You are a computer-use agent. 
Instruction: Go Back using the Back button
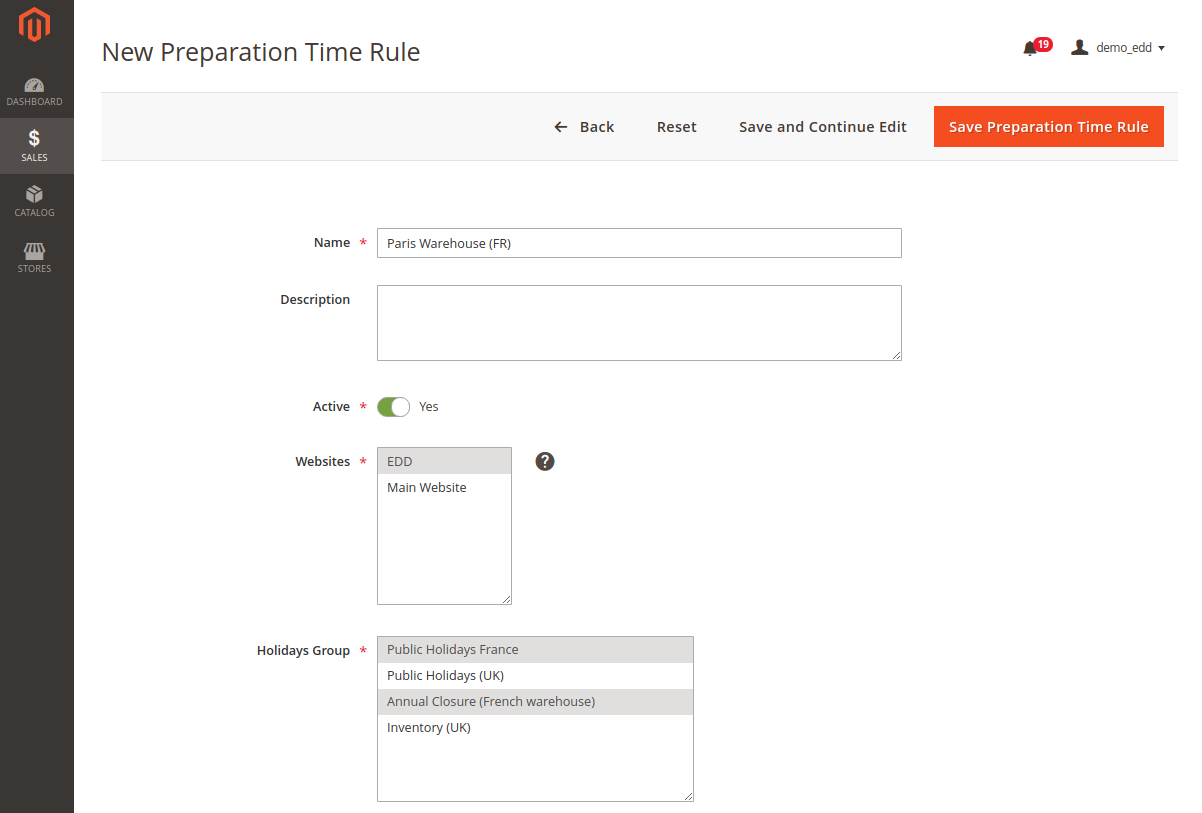click(x=584, y=127)
